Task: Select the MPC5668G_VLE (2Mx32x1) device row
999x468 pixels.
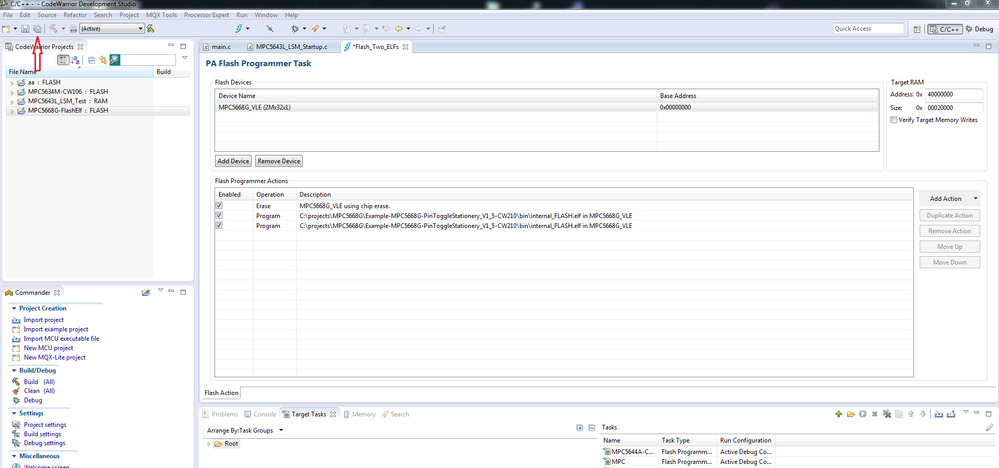Action: point(547,108)
